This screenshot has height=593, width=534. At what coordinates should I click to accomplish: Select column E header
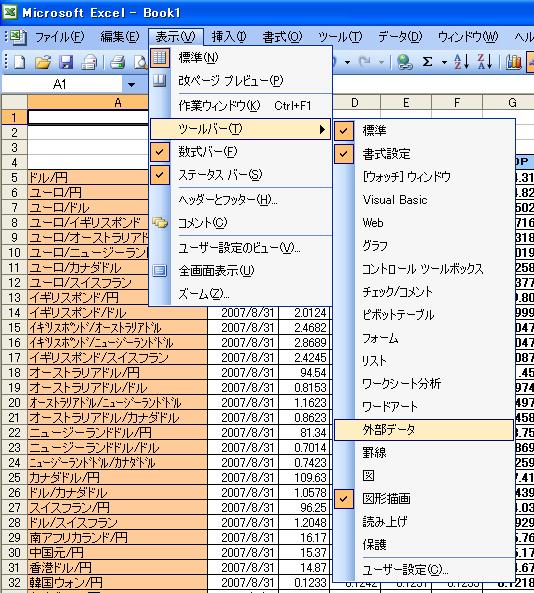406,103
